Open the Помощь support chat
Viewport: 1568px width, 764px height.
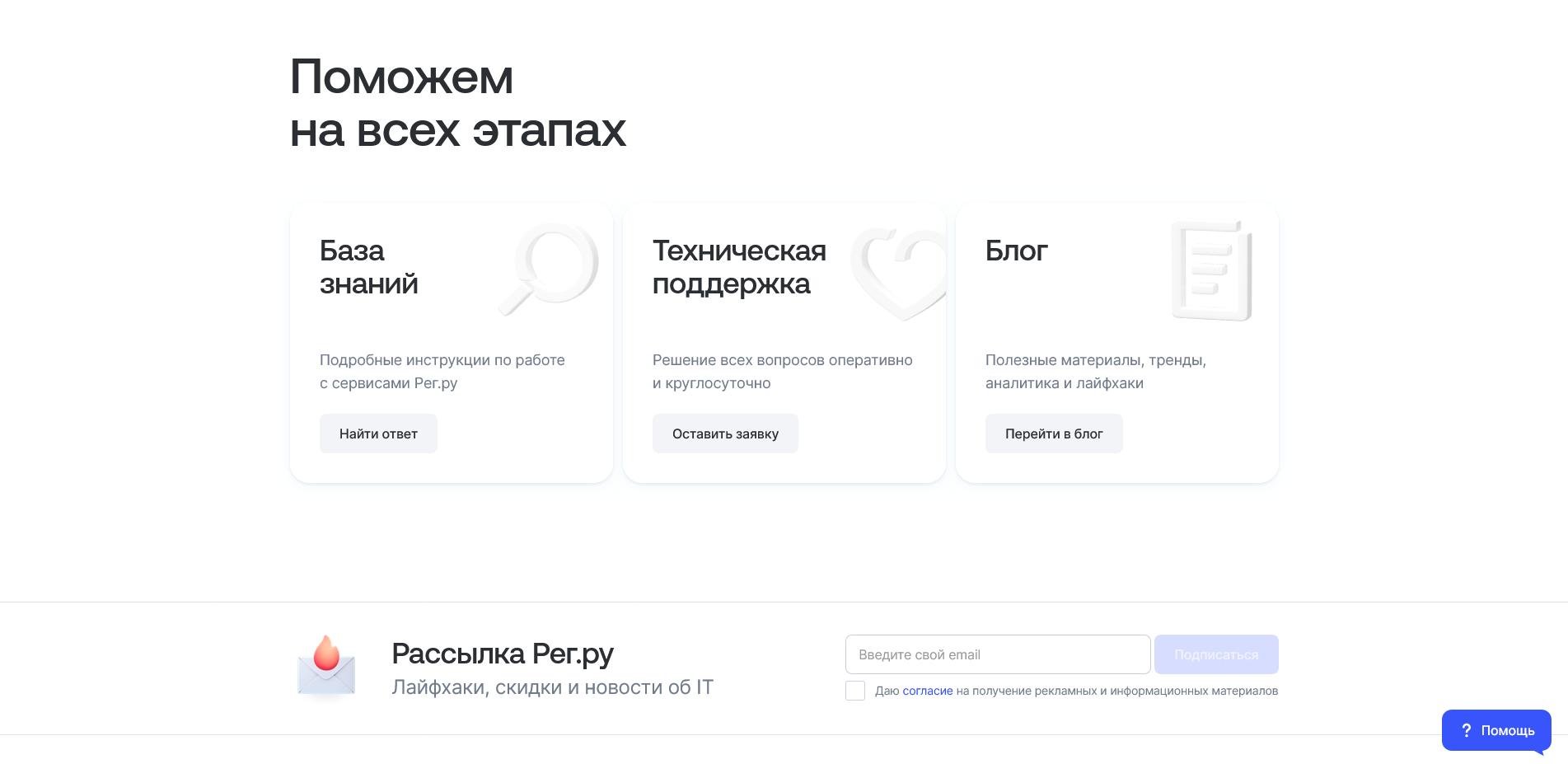click(x=1496, y=730)
